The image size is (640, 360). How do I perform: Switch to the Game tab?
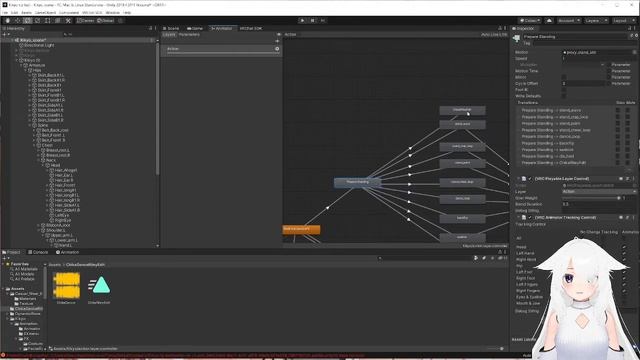[195, 28]
